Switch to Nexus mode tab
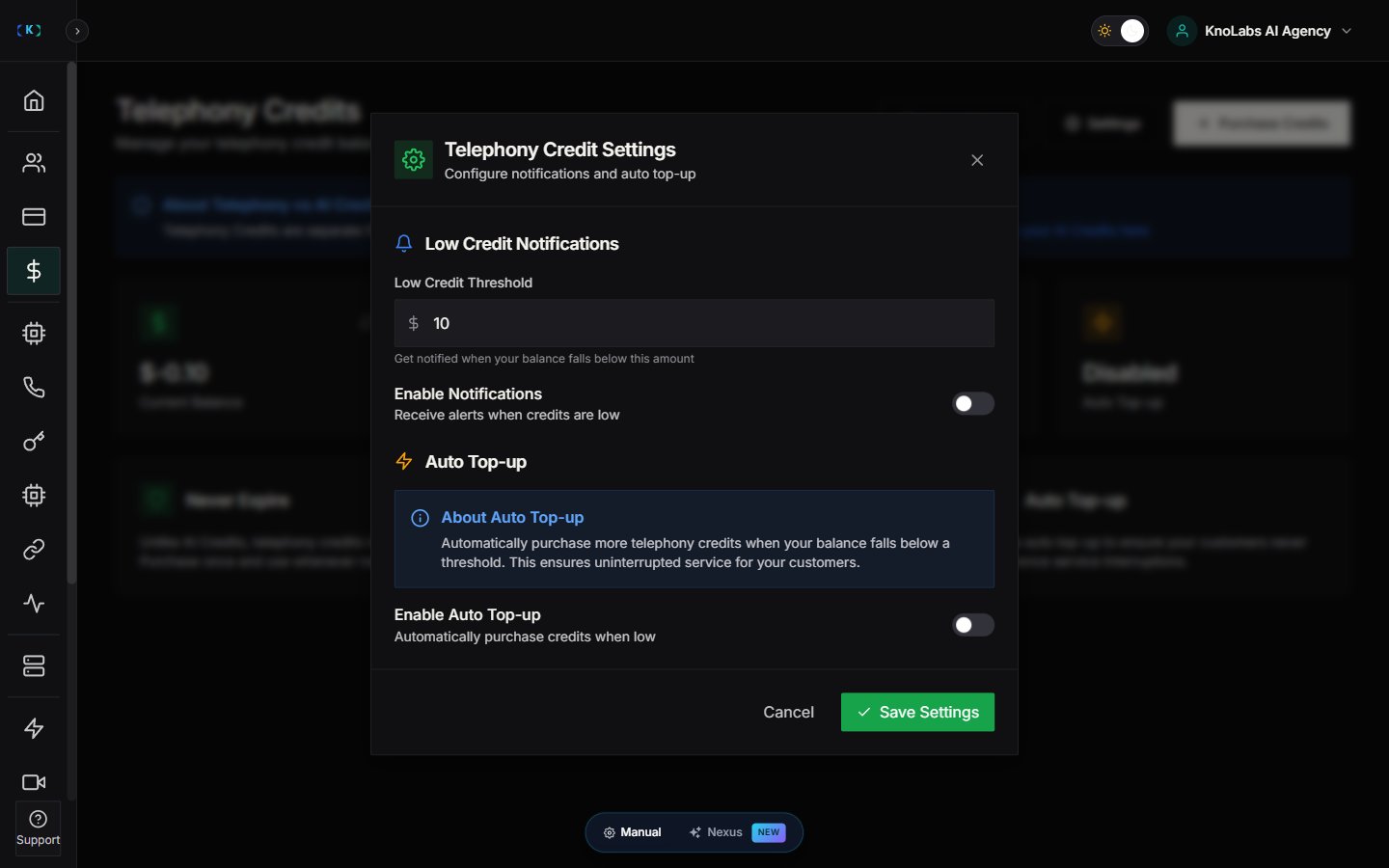Image resolution: width=1389 pixels, height=868 pixels. click(737, 832)
